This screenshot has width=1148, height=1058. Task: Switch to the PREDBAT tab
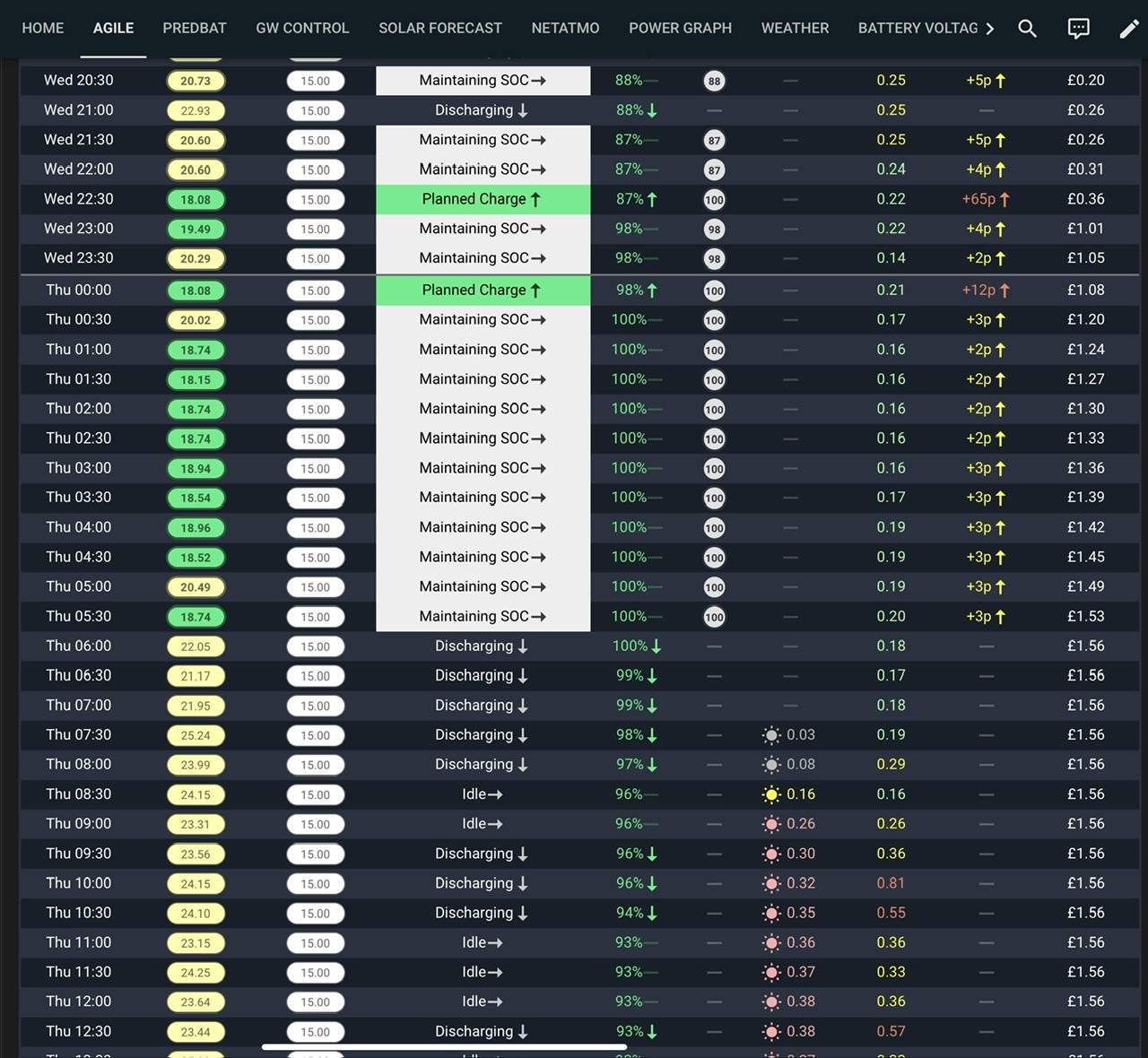[x=195, y=29]
